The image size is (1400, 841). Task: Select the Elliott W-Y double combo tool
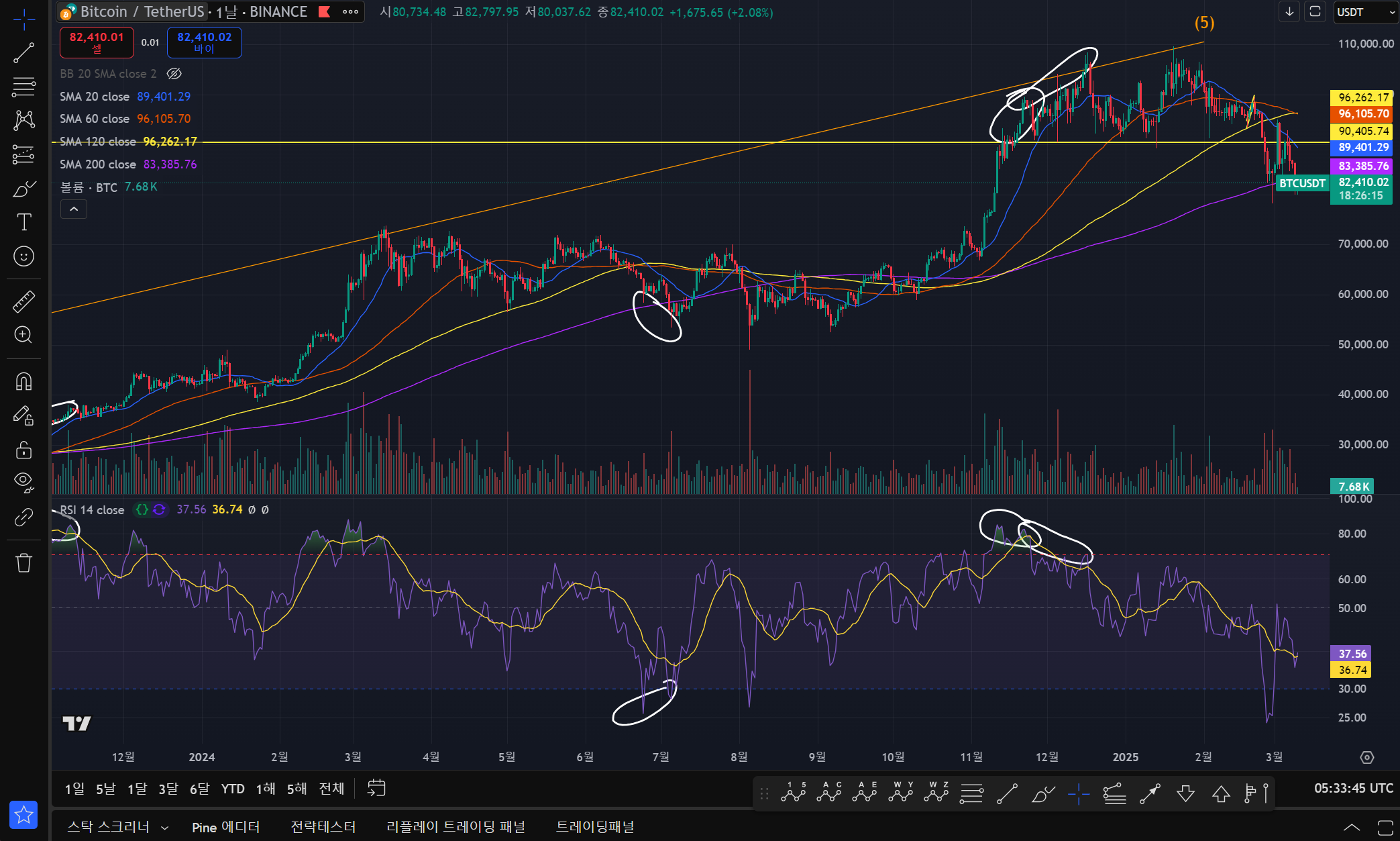(x=901, y=793)
